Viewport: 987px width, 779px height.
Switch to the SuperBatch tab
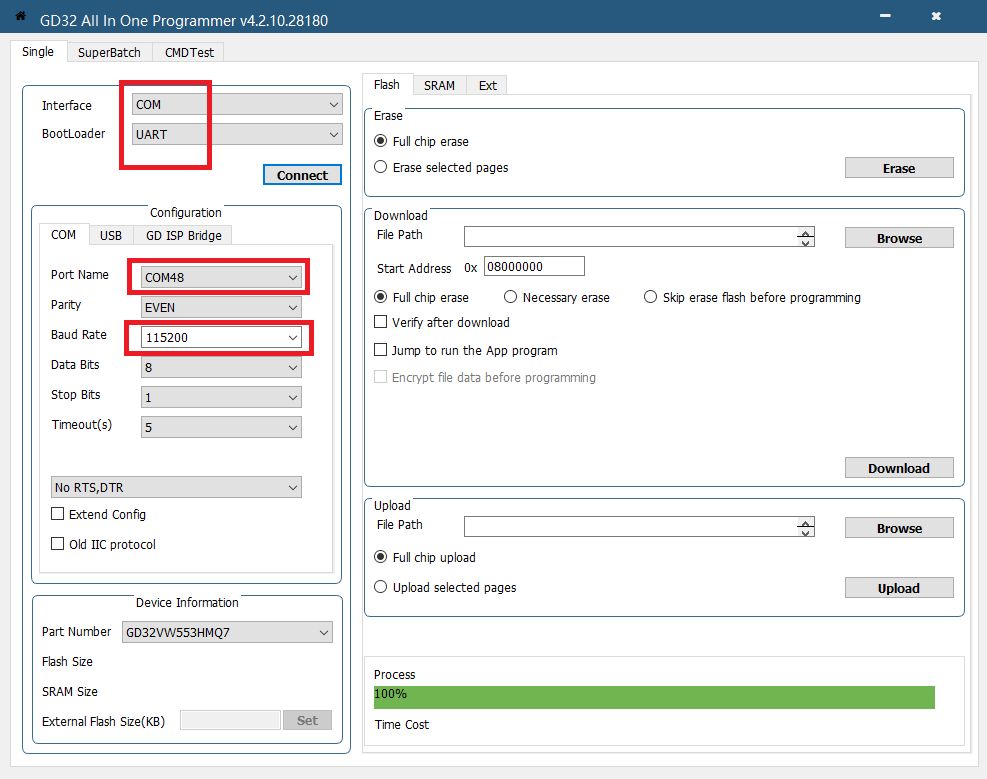click(110, 52)
